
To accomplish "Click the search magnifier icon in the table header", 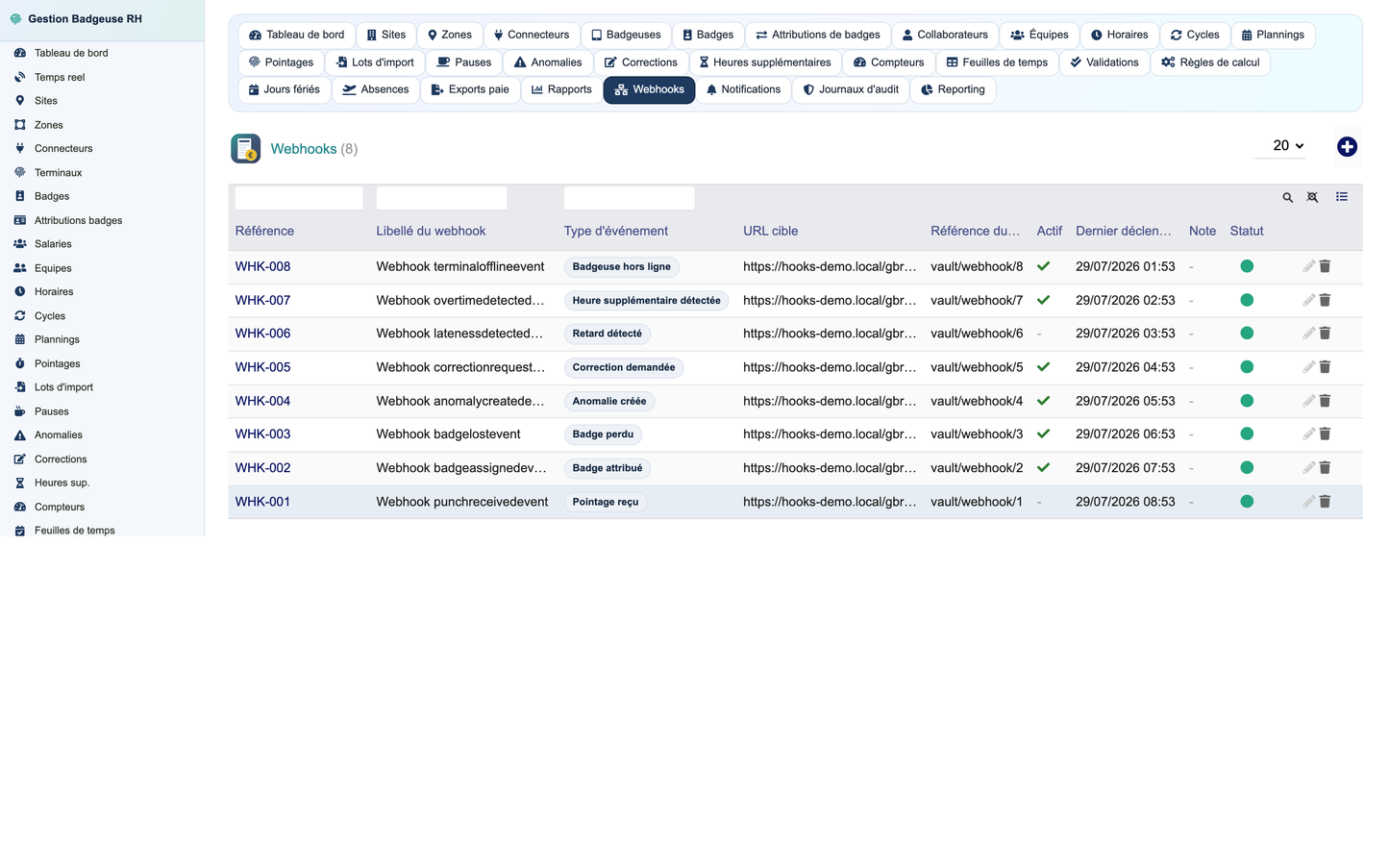I will [1287, 197].
